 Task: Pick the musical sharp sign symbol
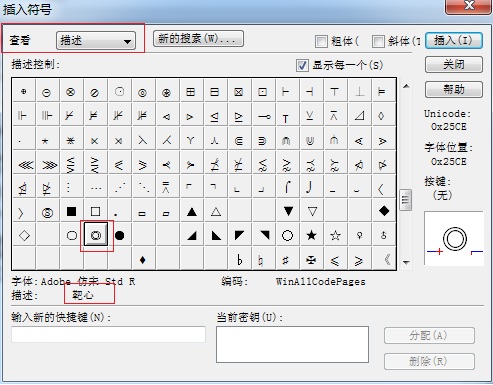pos(285,259)
